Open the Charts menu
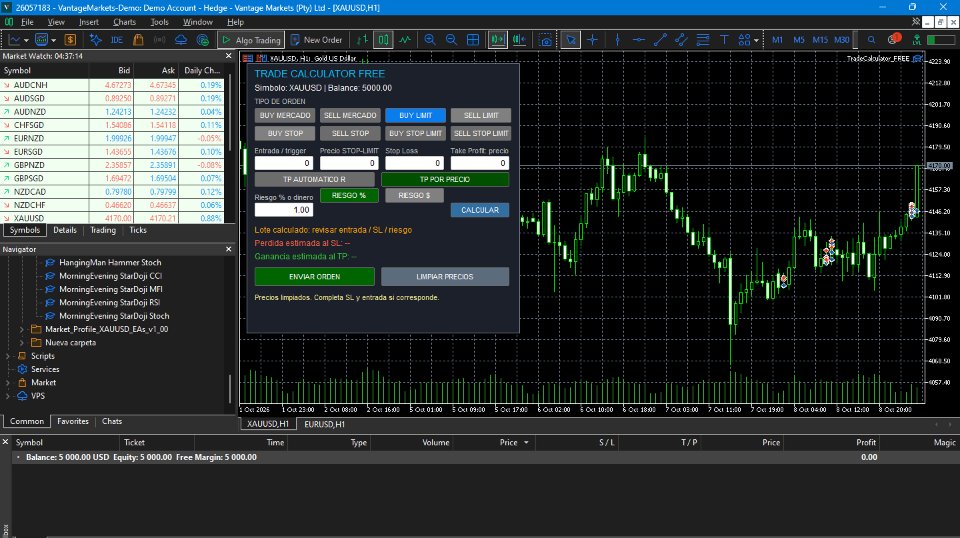This screenshot has height=538, width=960. (124, 22)
